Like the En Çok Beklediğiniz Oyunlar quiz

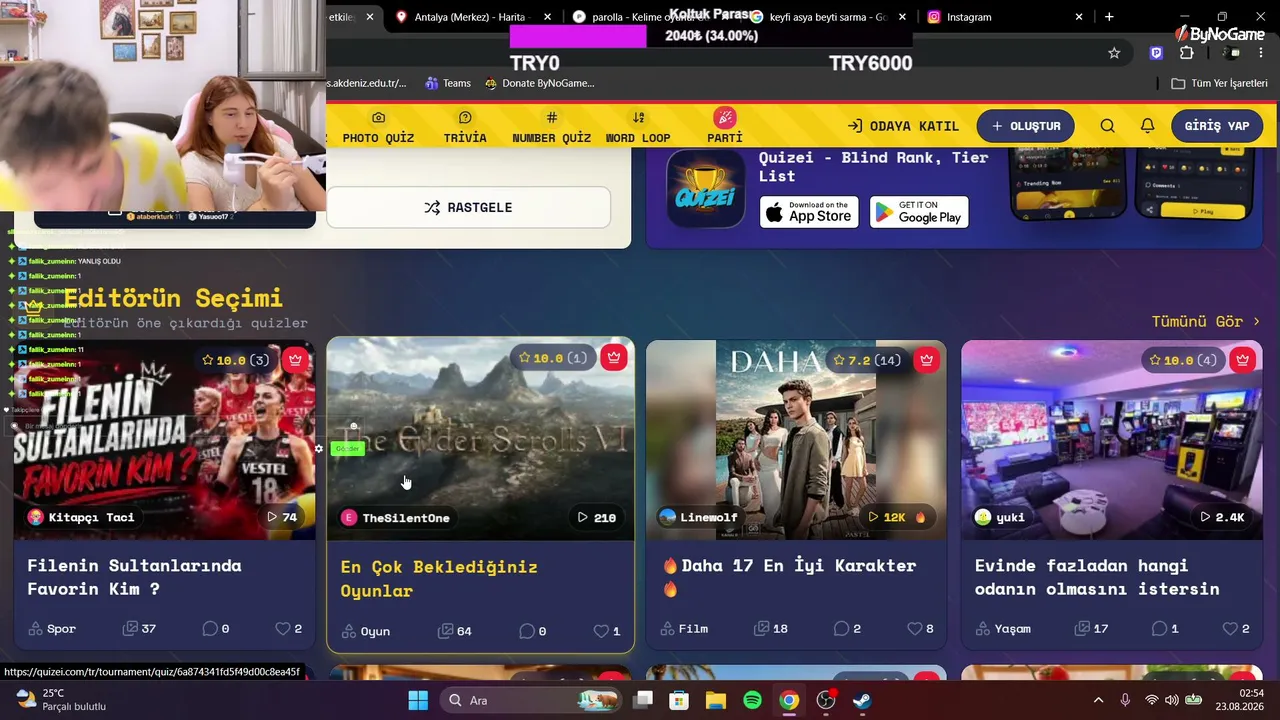[607, 631]
